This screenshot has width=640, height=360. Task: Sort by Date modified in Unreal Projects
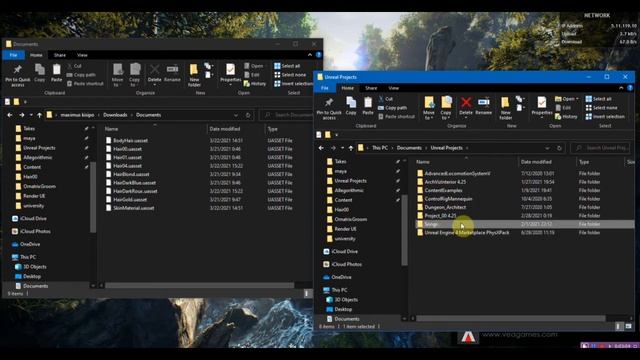(536, 162)
